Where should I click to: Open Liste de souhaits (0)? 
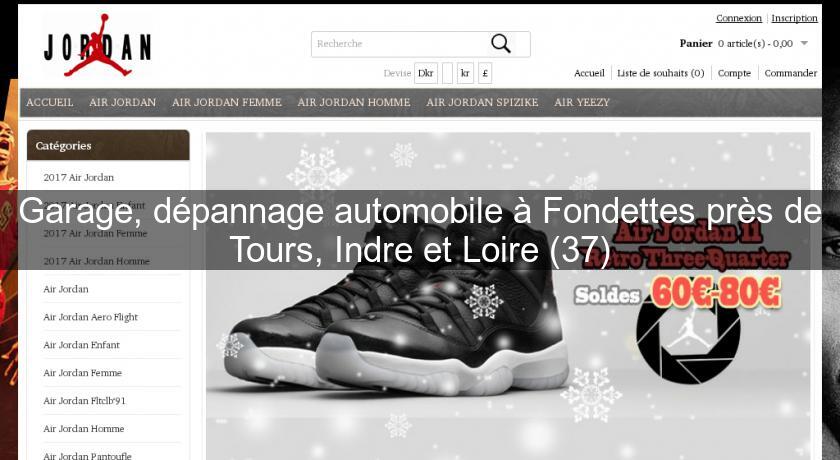point(661,73)
